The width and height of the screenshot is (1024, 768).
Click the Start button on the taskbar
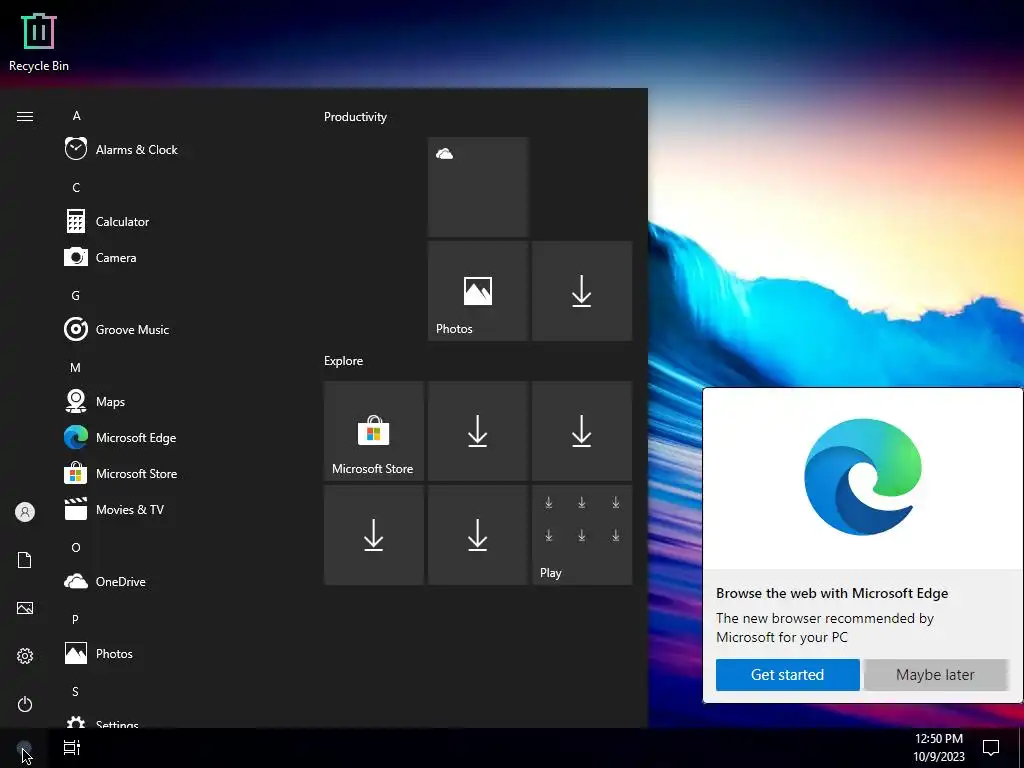point(24,748)
